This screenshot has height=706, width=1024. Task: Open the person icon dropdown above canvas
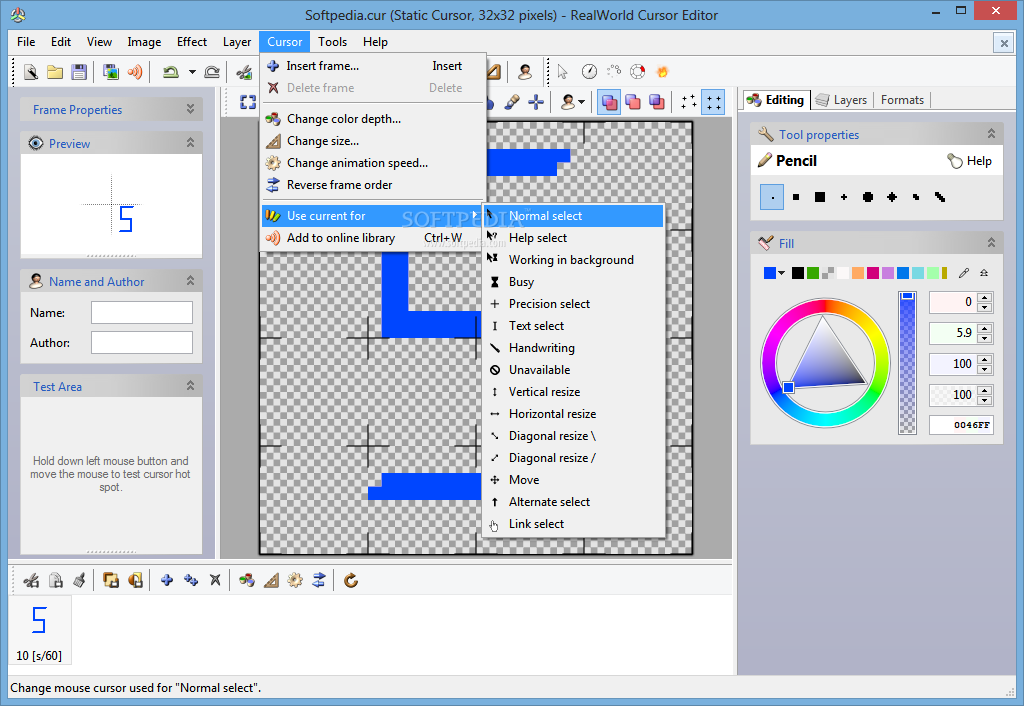click(x=581, y=102)
